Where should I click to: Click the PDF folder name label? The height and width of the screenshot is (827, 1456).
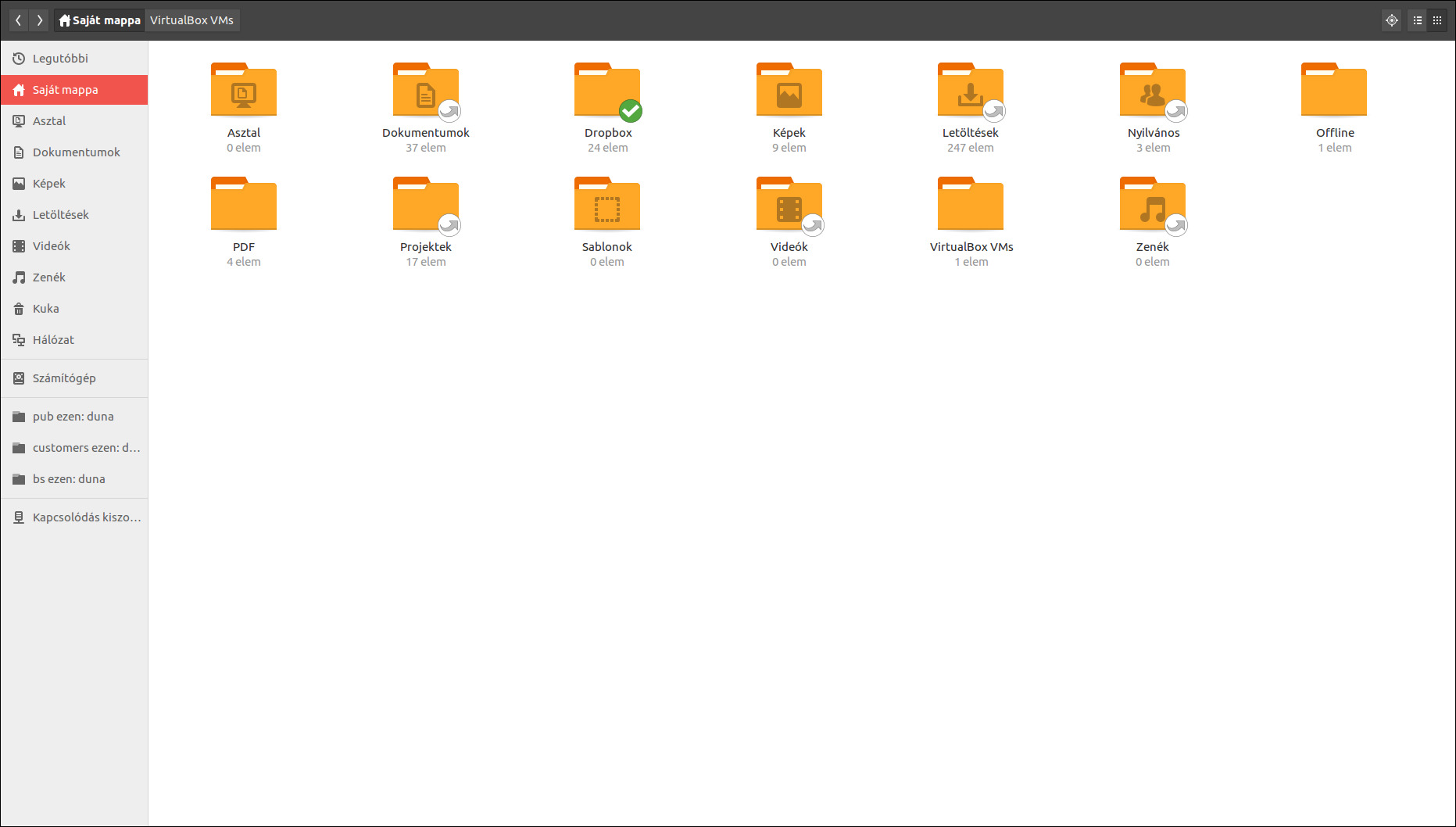244,247
